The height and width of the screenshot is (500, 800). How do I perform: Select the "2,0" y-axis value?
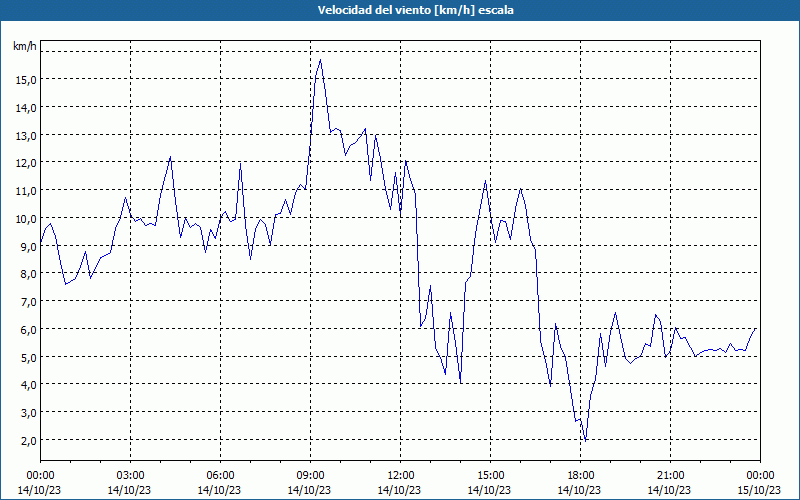[29, 441]
